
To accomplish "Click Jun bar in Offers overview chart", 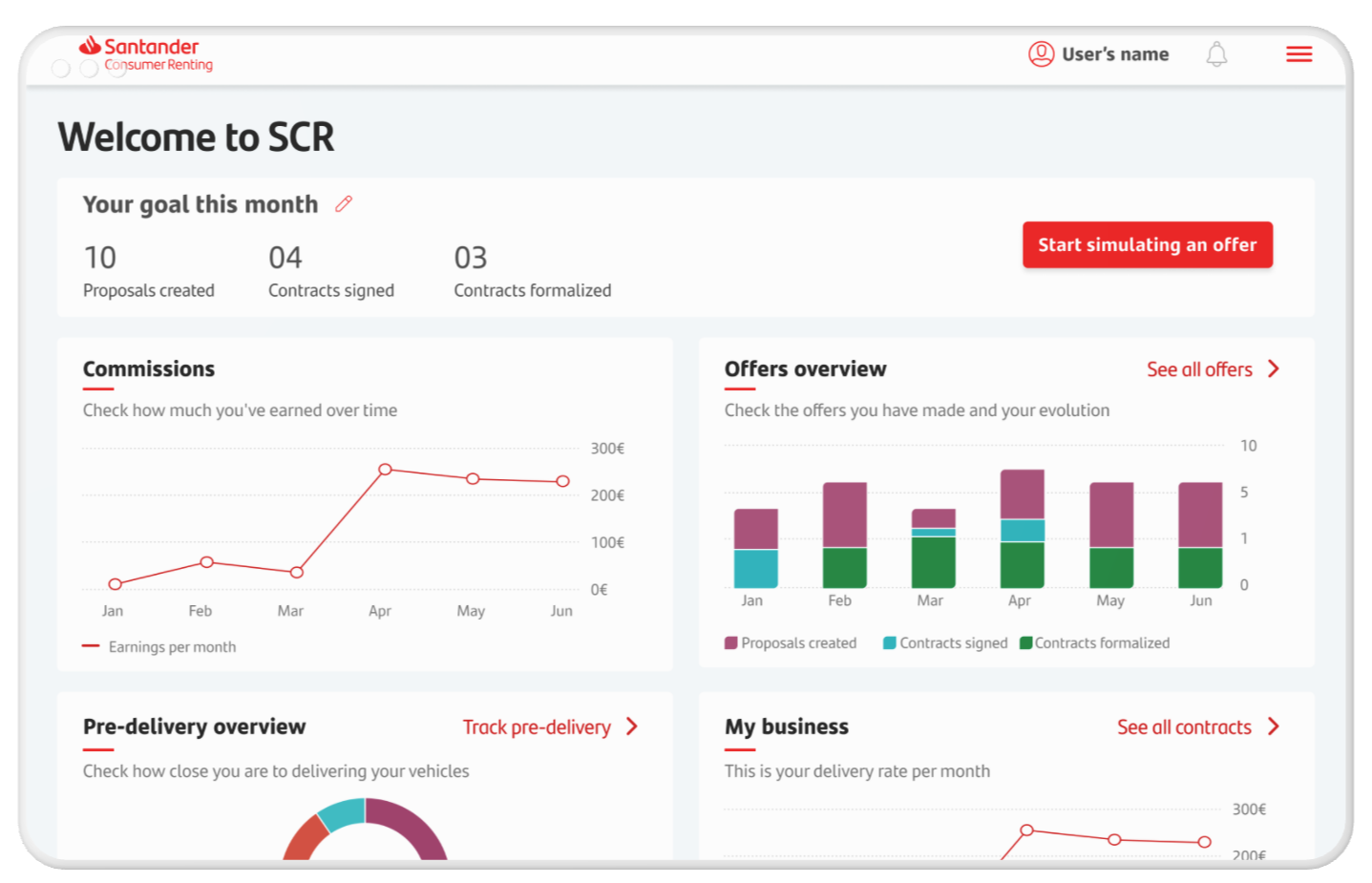I will tap(1200, 536).
